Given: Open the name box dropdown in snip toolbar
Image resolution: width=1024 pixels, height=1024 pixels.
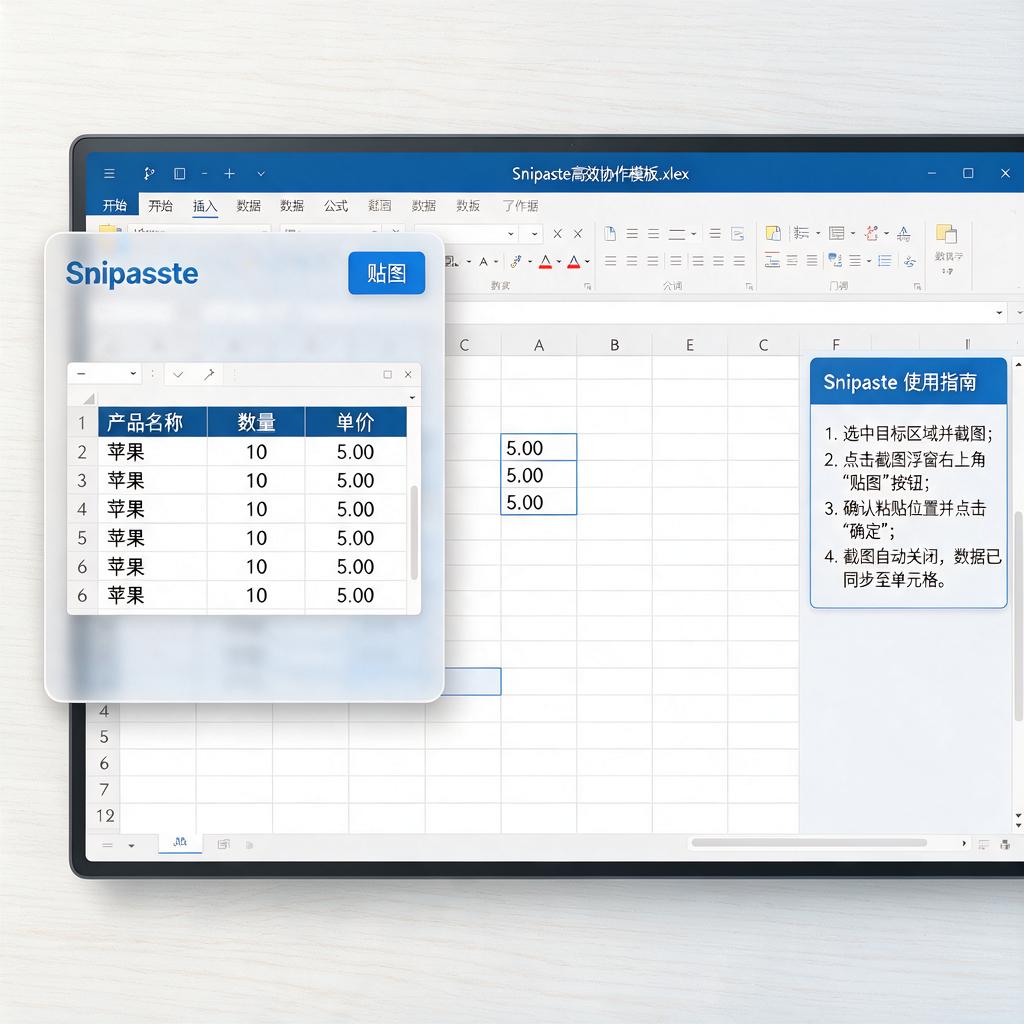Looking at the screenshot, I should tap(133, 374).
